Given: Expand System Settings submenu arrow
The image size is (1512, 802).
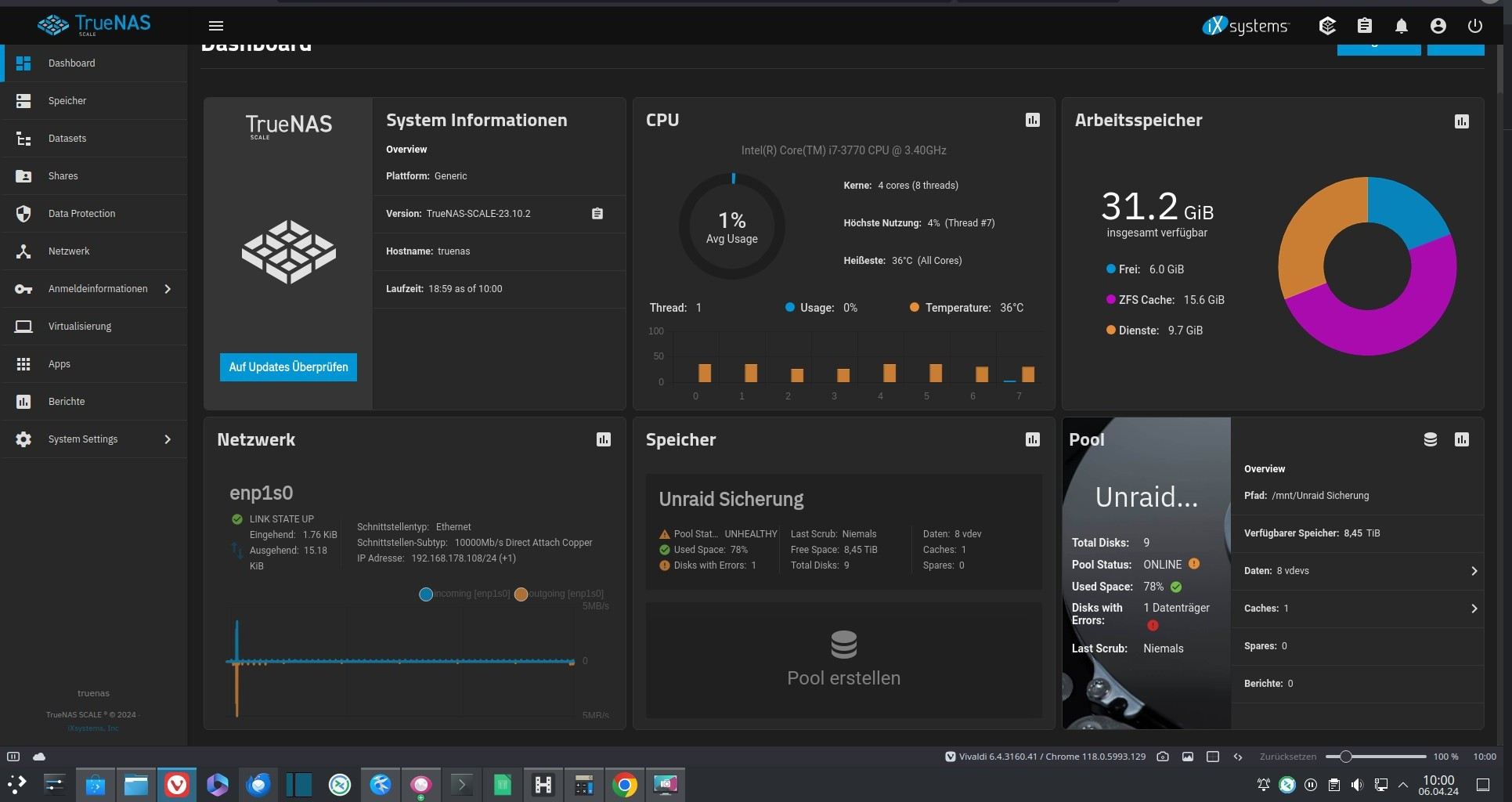Looking at the screenshot, I should [168, 439].
